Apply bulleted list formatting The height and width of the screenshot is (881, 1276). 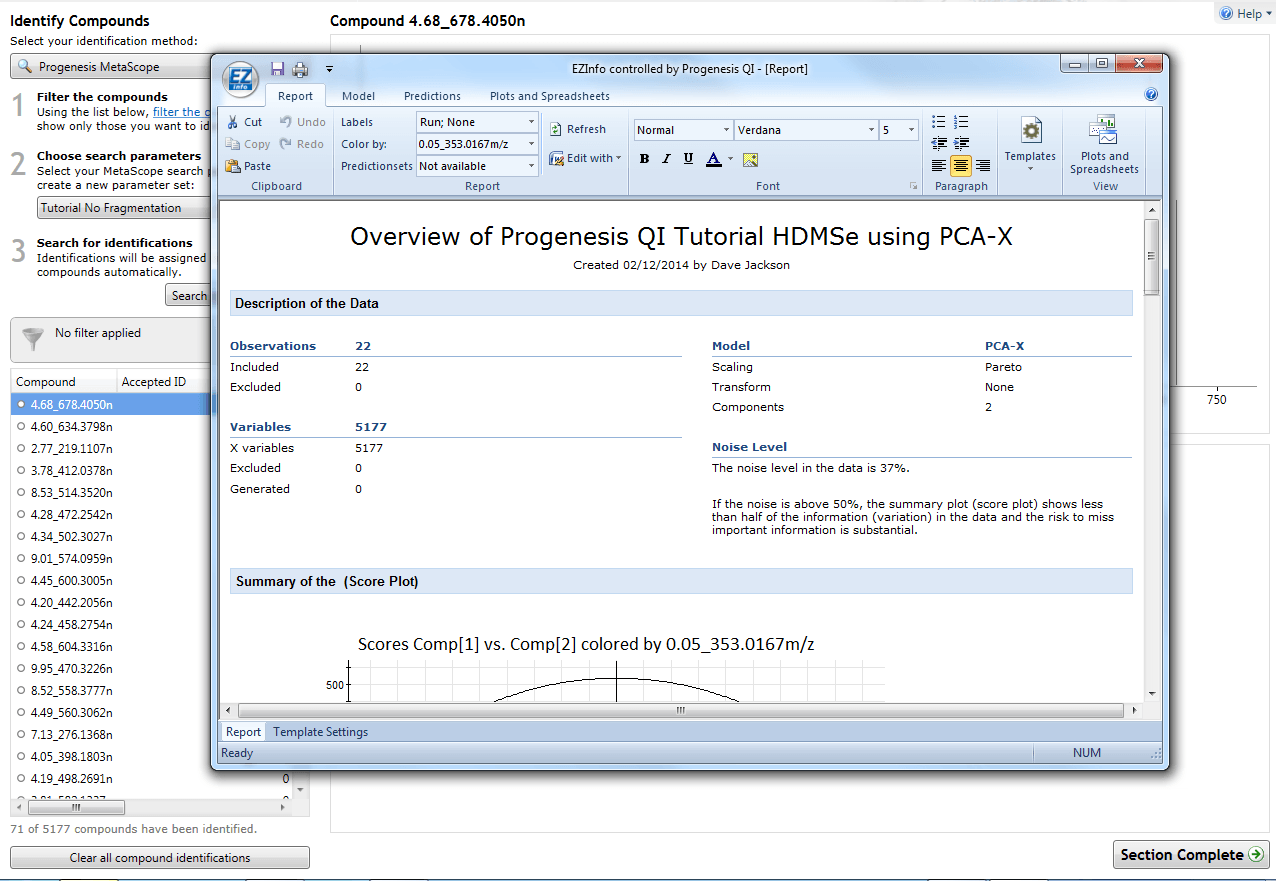pos(938,122)
